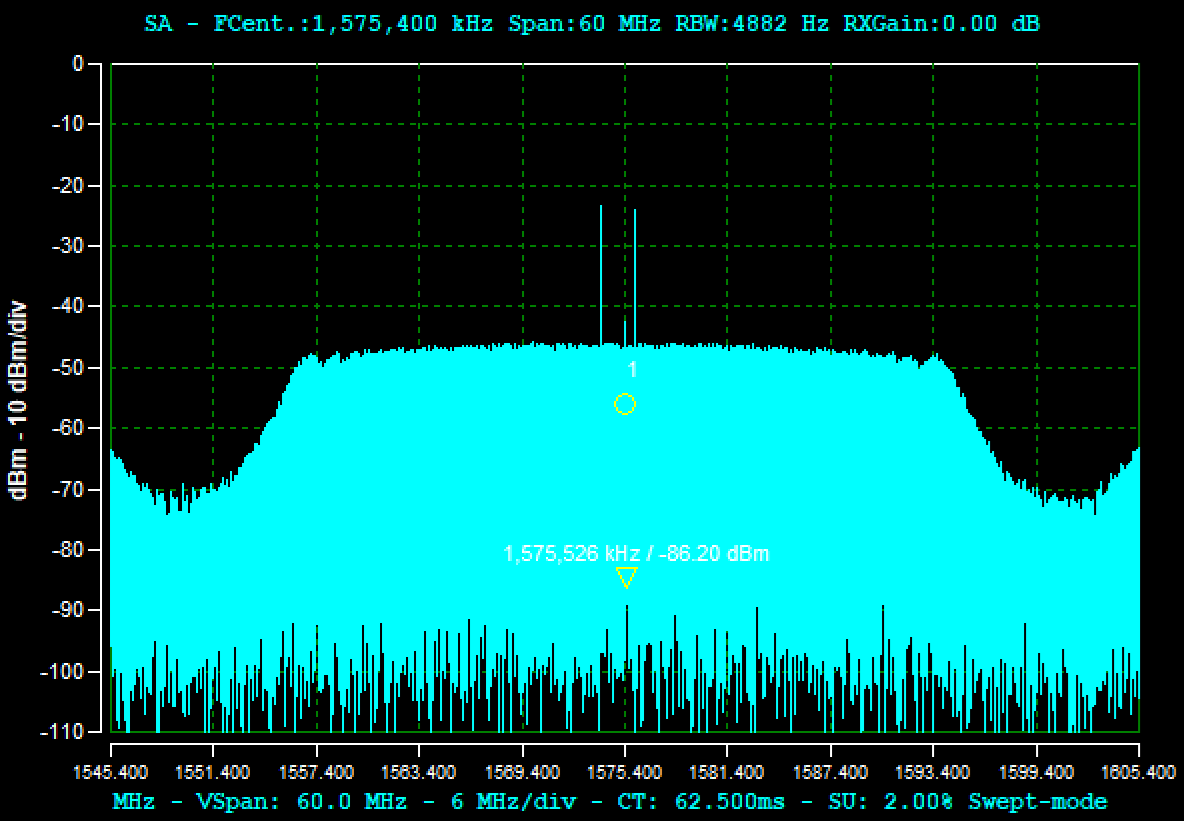The width and height of the screenshot is (1184, 822).
Task: Click the y-axis label -20
Action: coord(69,186)
